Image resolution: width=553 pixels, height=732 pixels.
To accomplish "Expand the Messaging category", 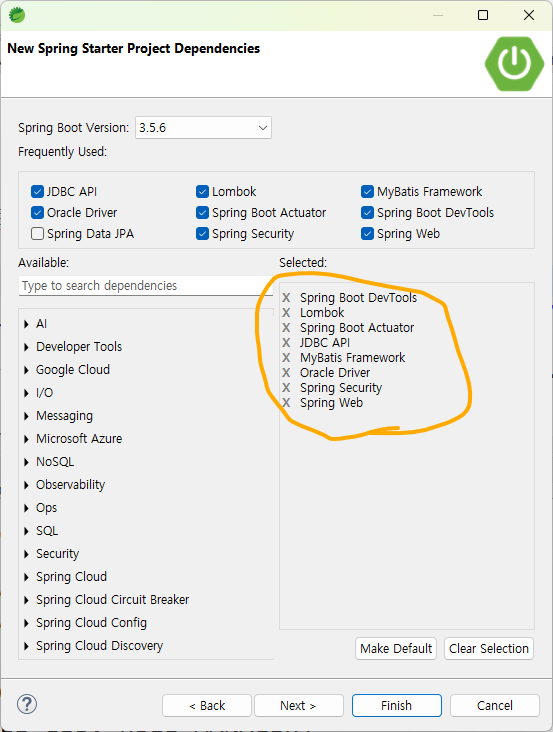I will (x=27, y=416).
